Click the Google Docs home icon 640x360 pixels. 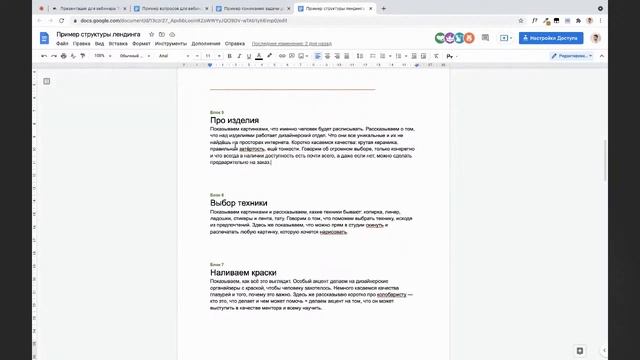pos(44,38)
